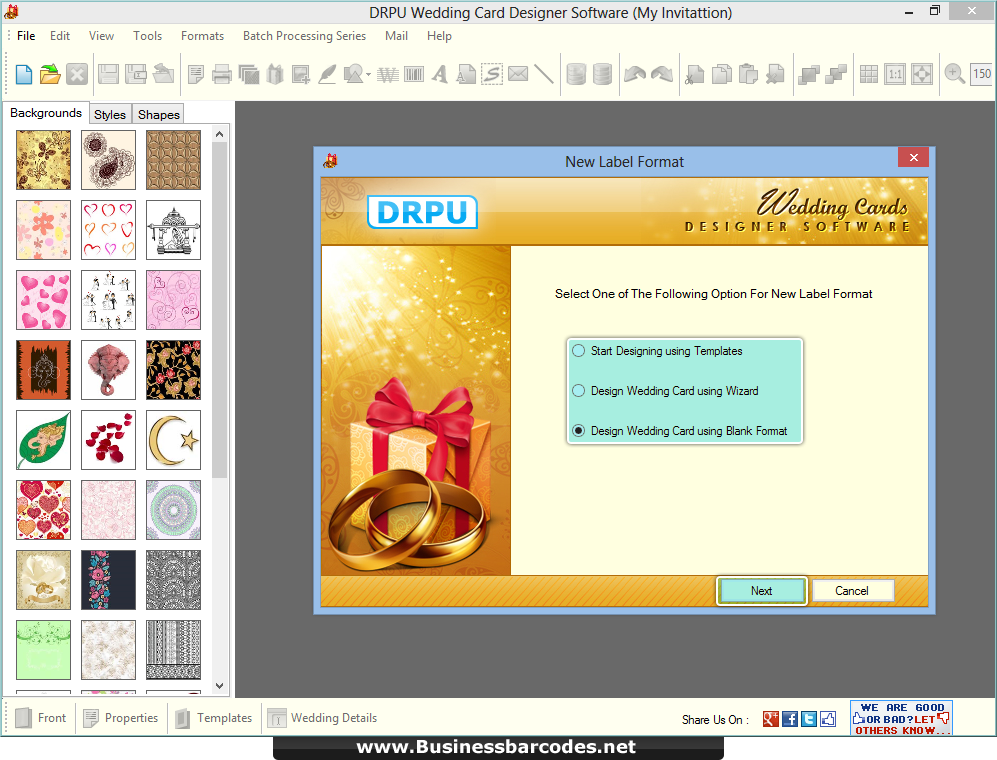Image resolution: width=997 pixels, height=760 pixels.
Task: Click the insert picture toolbar icon
Action: point(301,74)
